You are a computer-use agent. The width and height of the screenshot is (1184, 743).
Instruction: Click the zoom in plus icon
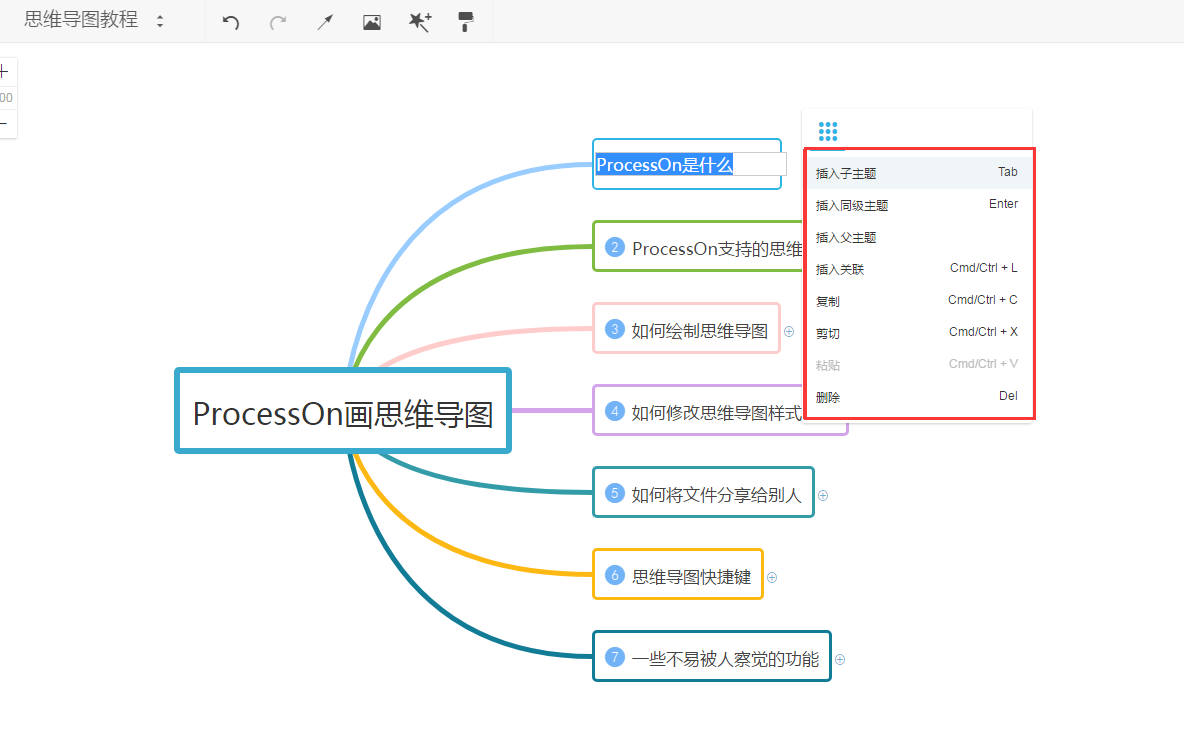(x=3, y=71)
